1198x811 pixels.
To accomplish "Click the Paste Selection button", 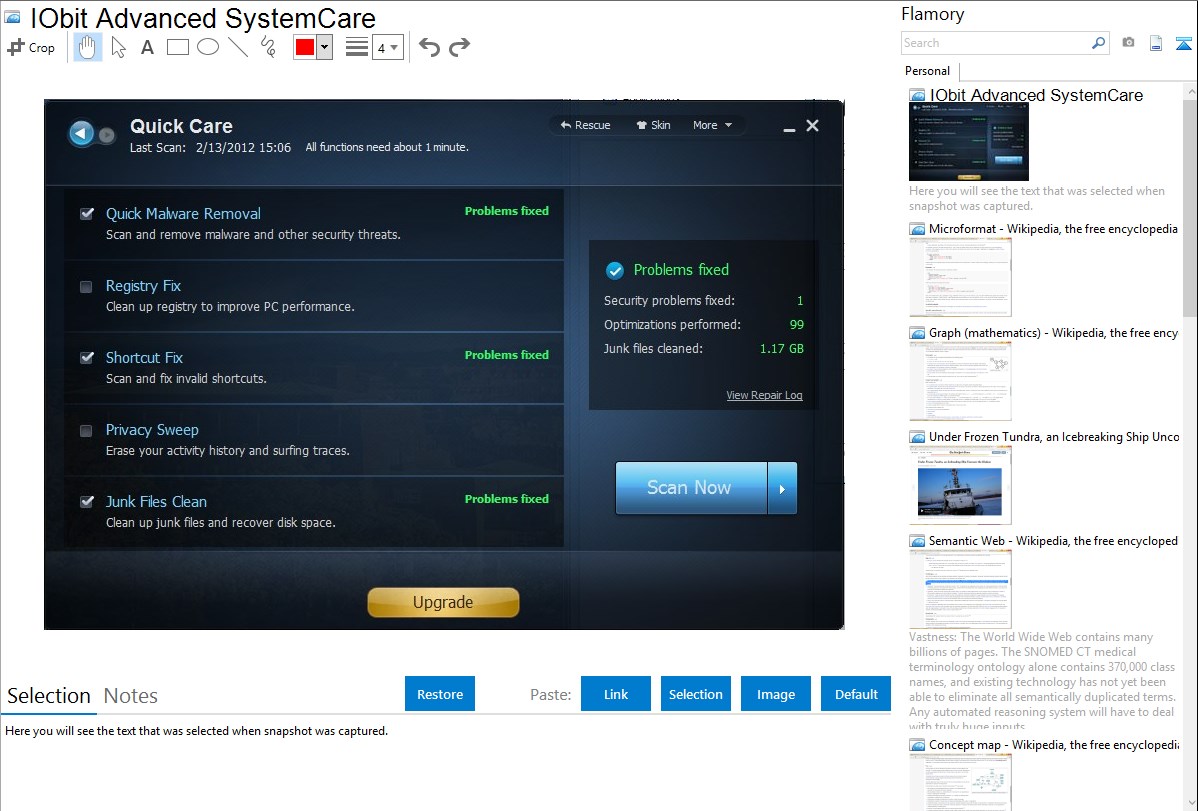I will (x=696, y=694).
